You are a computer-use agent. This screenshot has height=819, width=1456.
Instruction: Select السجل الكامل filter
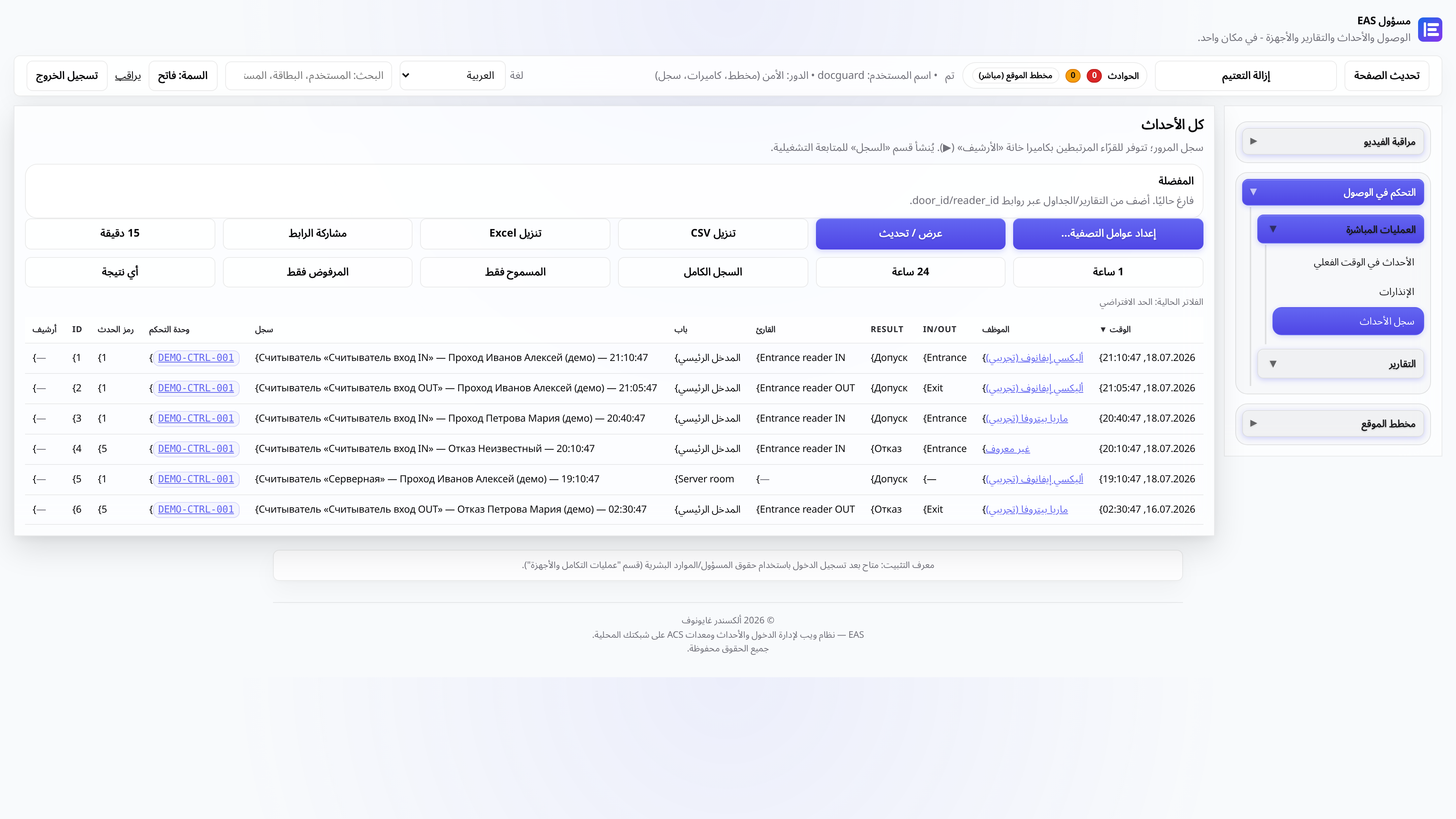pos(713,272)
